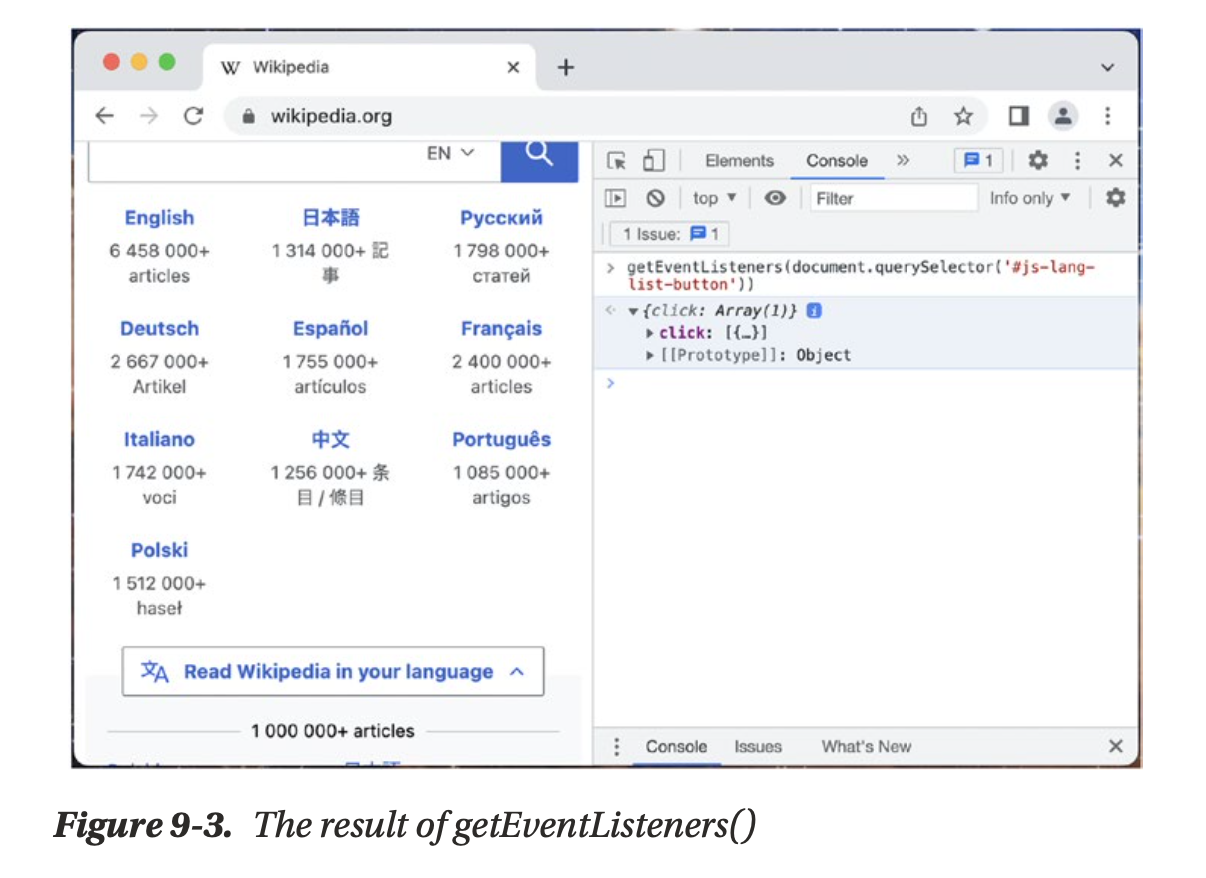This screenshot has width=1206, height=878.
Task: Open the Issues drawer tab
Action: point(757,746)
